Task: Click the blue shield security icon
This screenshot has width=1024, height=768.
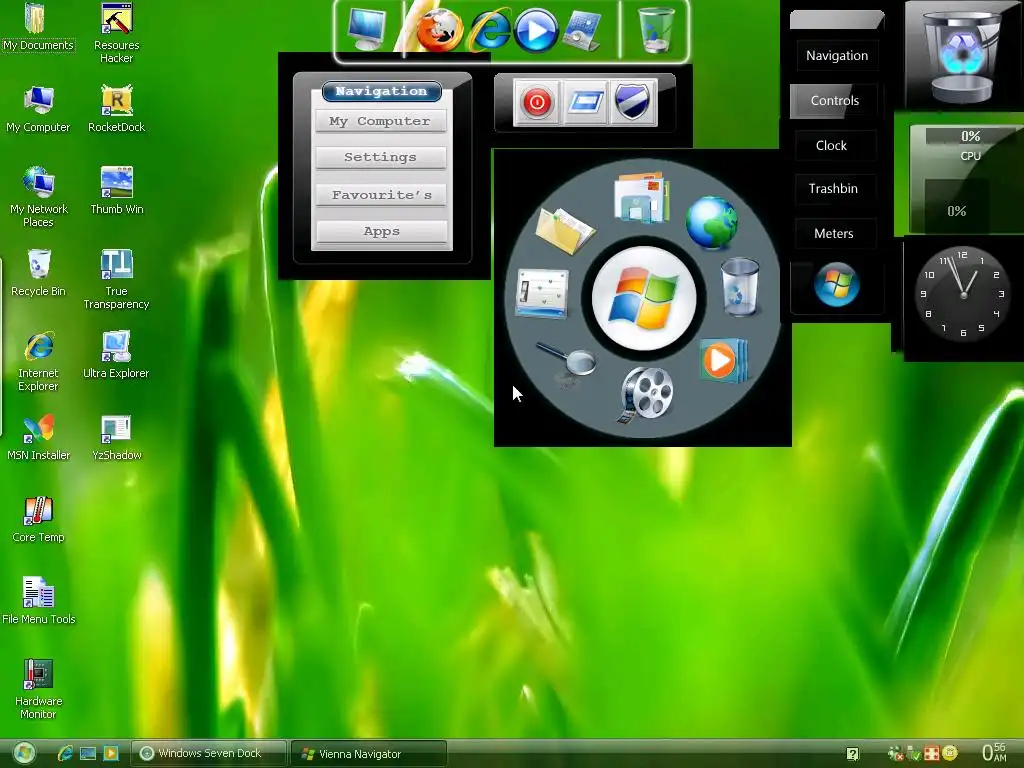Action: click(x=632, y=102)
